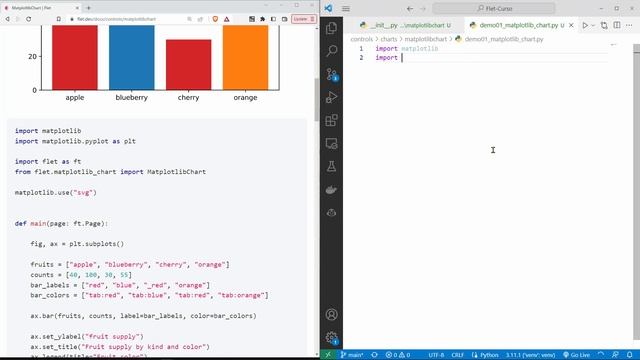
Task: Open Brave Shields lion icon
Action: [x=215, y=19]
